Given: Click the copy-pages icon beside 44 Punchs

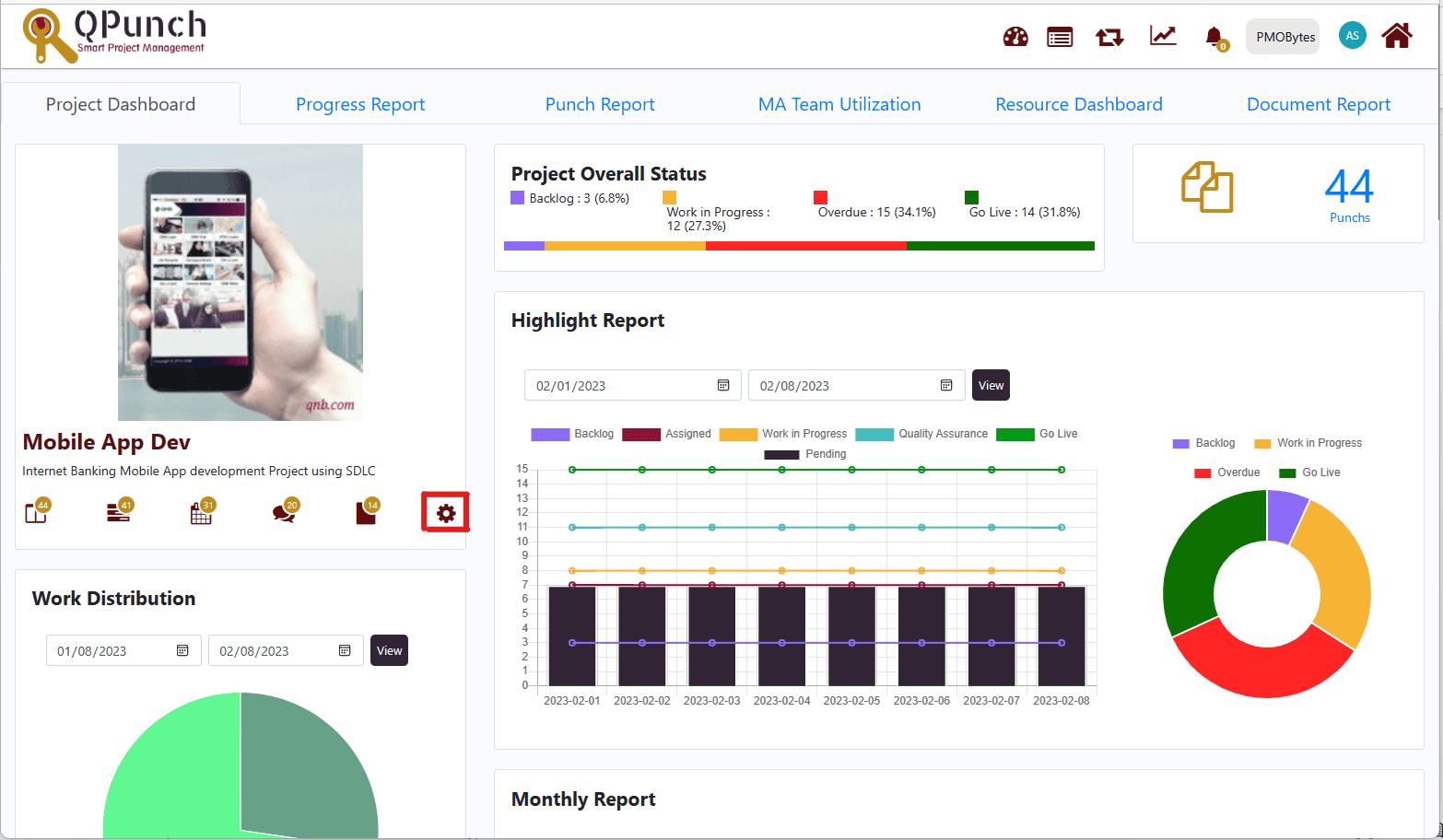Looking at the screenshot, I should [1207, 187].
